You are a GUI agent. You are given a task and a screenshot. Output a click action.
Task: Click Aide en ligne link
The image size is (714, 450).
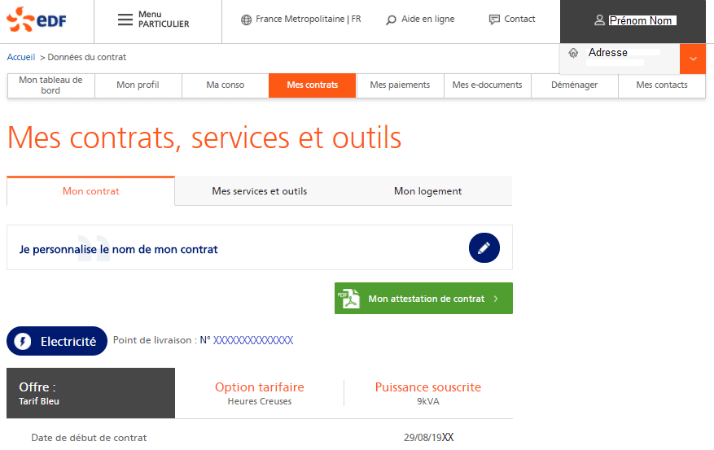coord(428,19)
